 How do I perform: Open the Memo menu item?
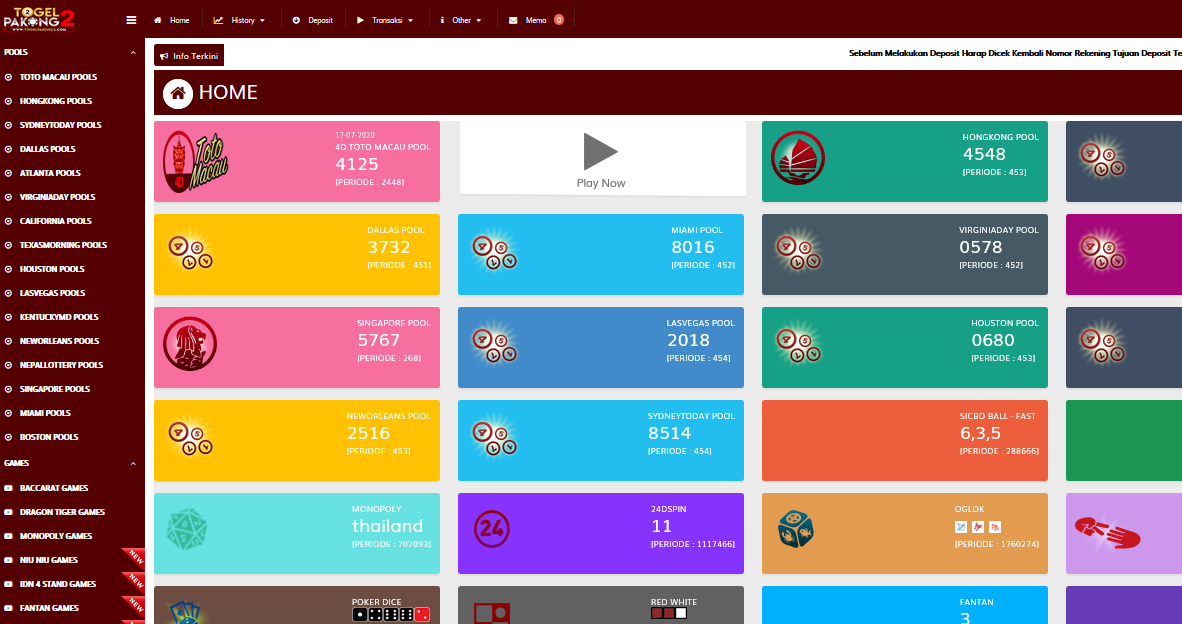528,20
